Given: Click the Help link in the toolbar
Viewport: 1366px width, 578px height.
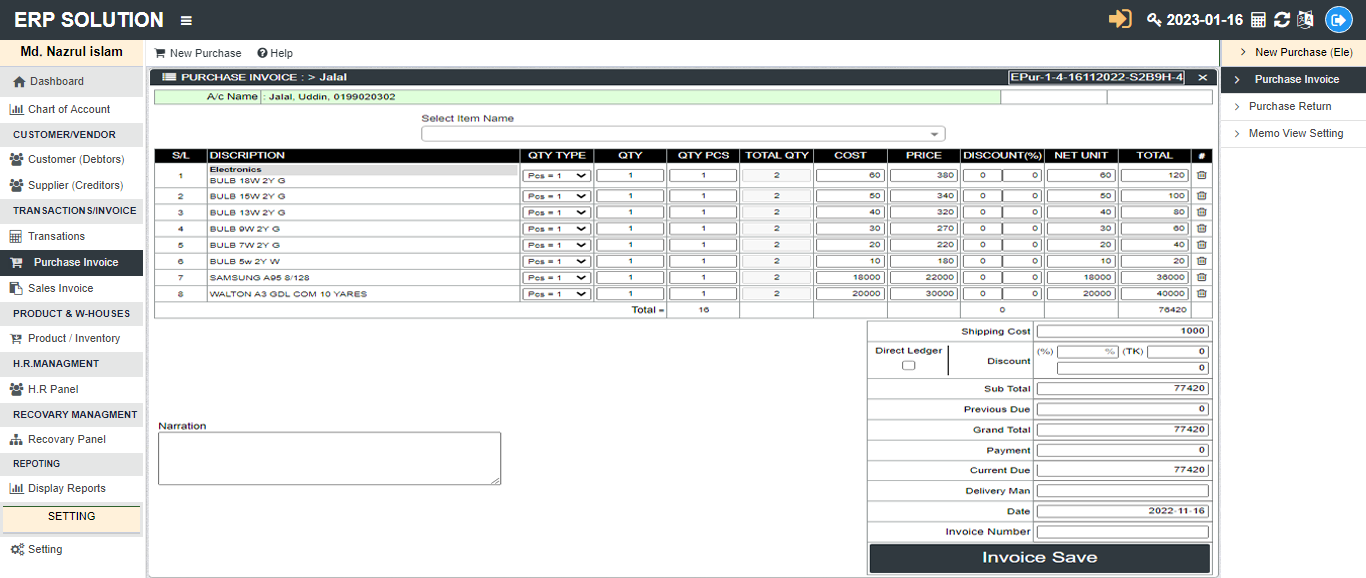Looking at the screenshot, I should tap(275, 53).
